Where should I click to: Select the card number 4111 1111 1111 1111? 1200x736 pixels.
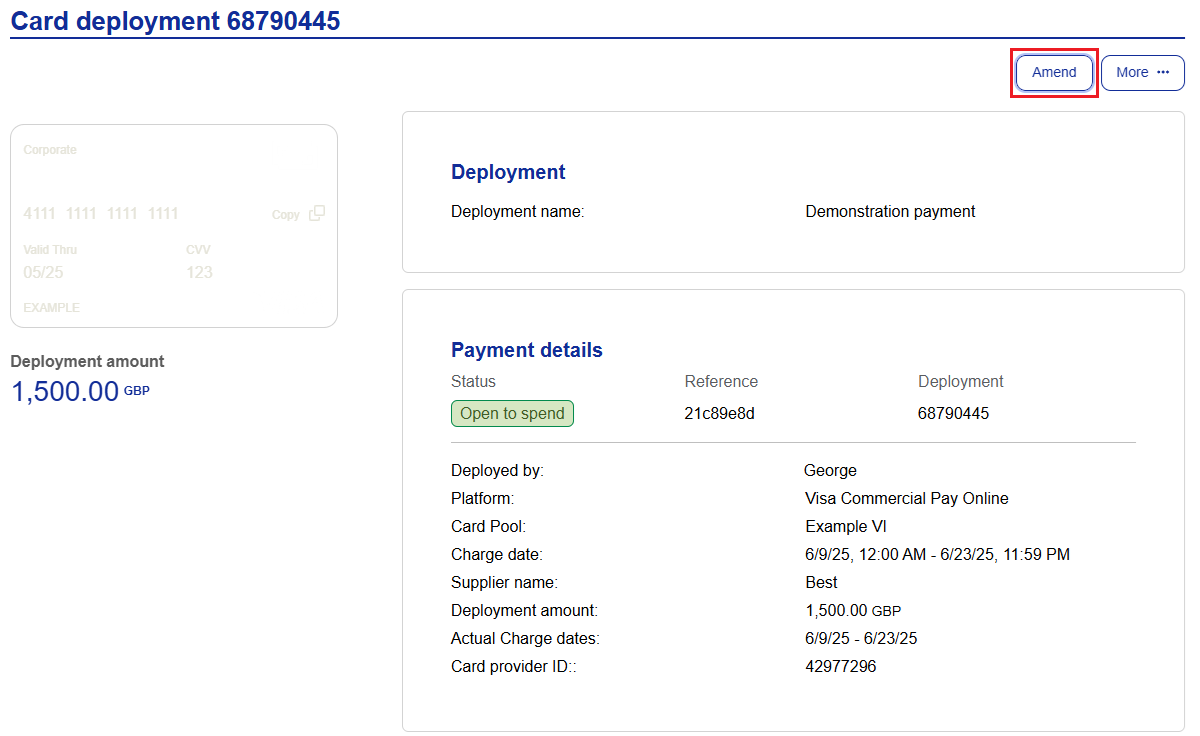[x=101, y=213]
